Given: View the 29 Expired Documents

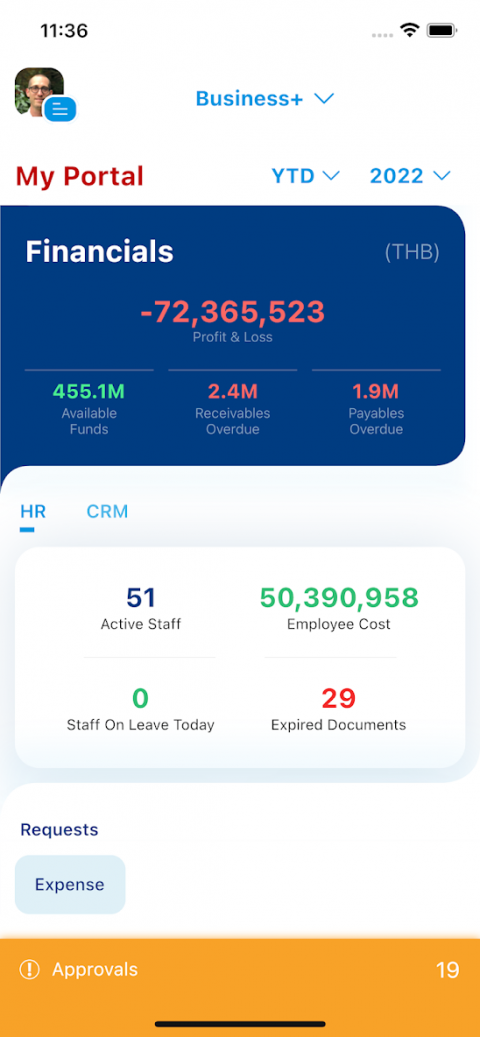Looking at the screenshot, I should coord(339,709).
